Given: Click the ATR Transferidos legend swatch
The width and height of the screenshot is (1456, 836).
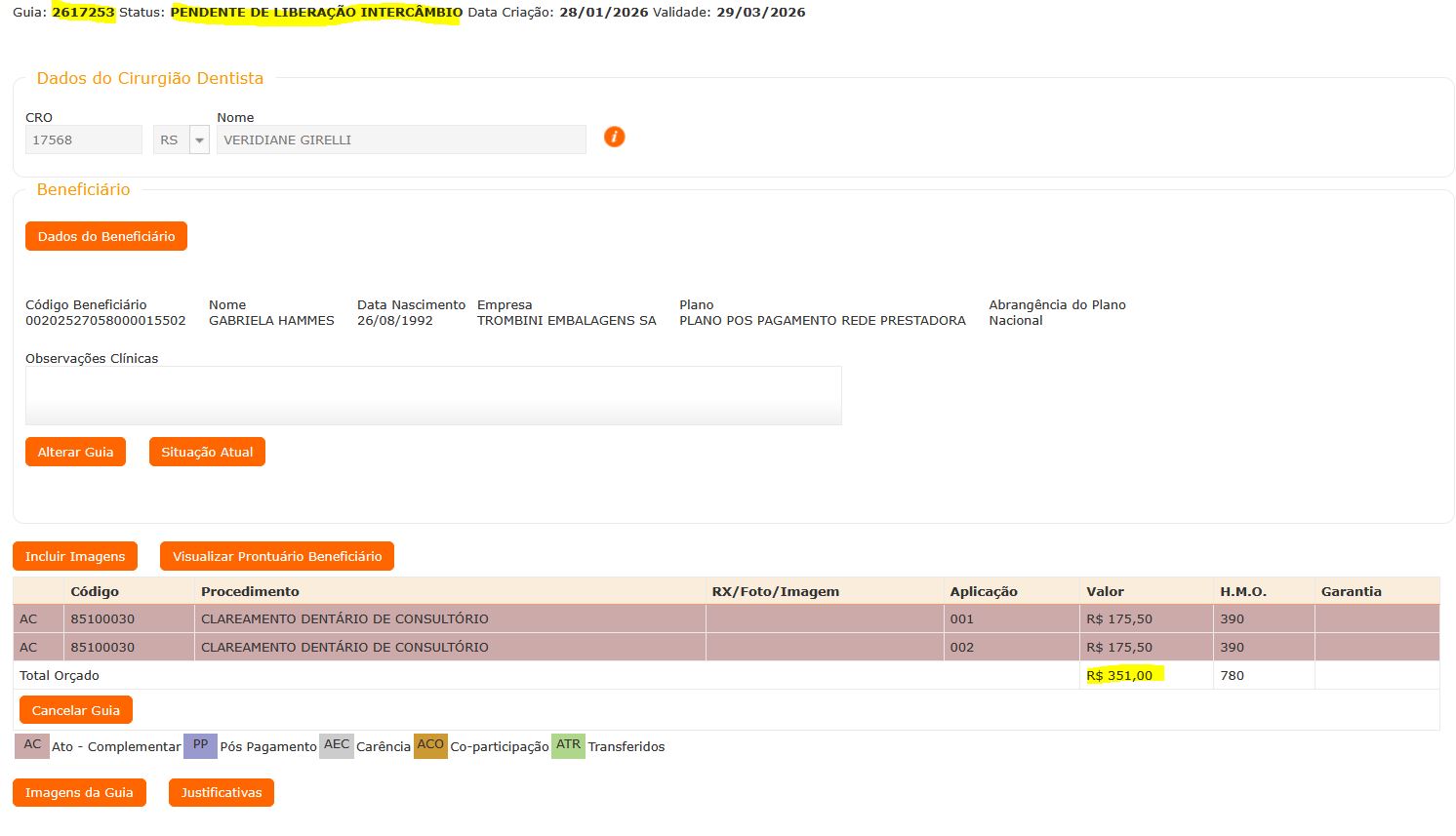Looking at the screenshot, I should click(x=568, y=746).
